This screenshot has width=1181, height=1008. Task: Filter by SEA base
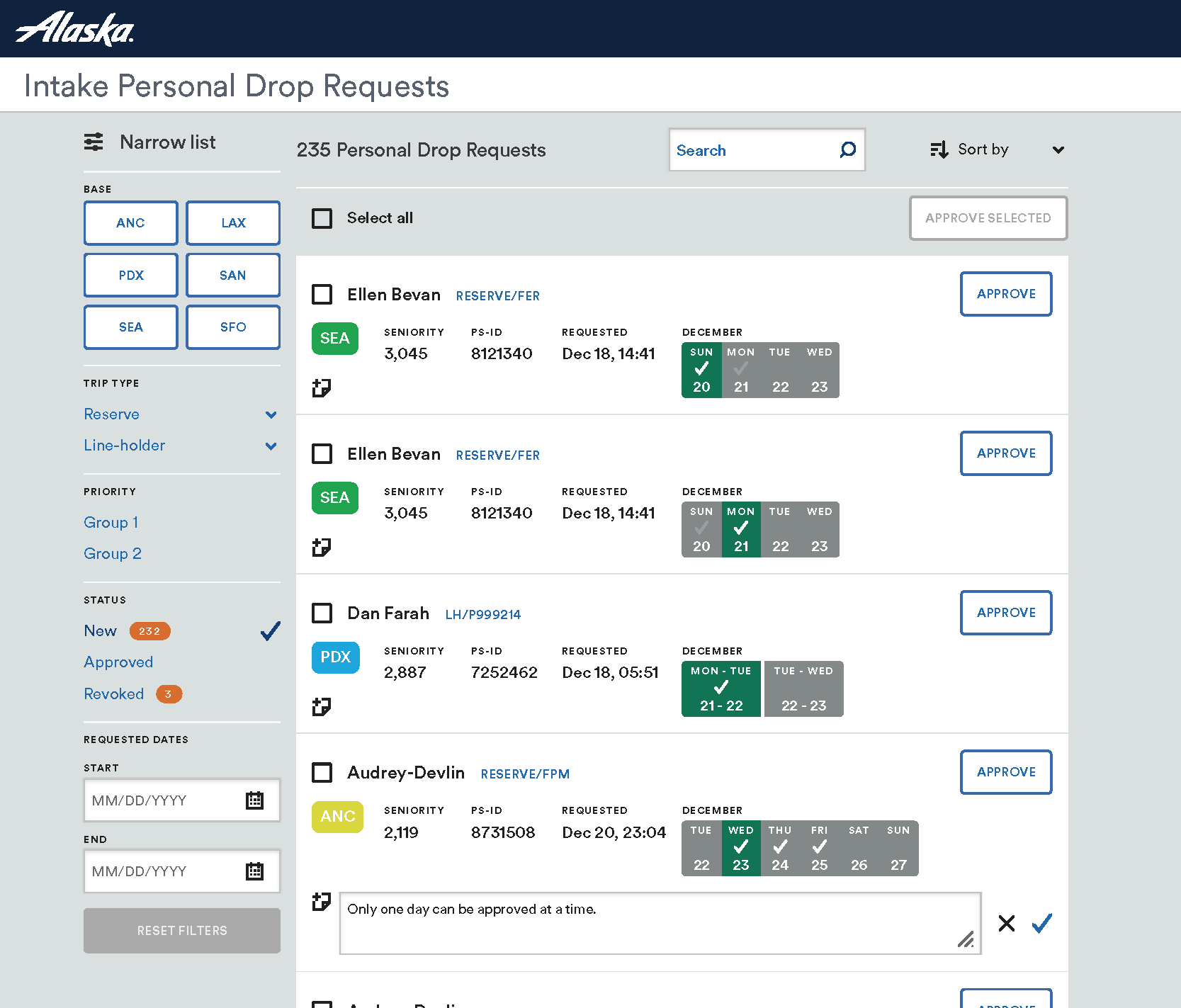pyautogui.click(x=131, y=327)
